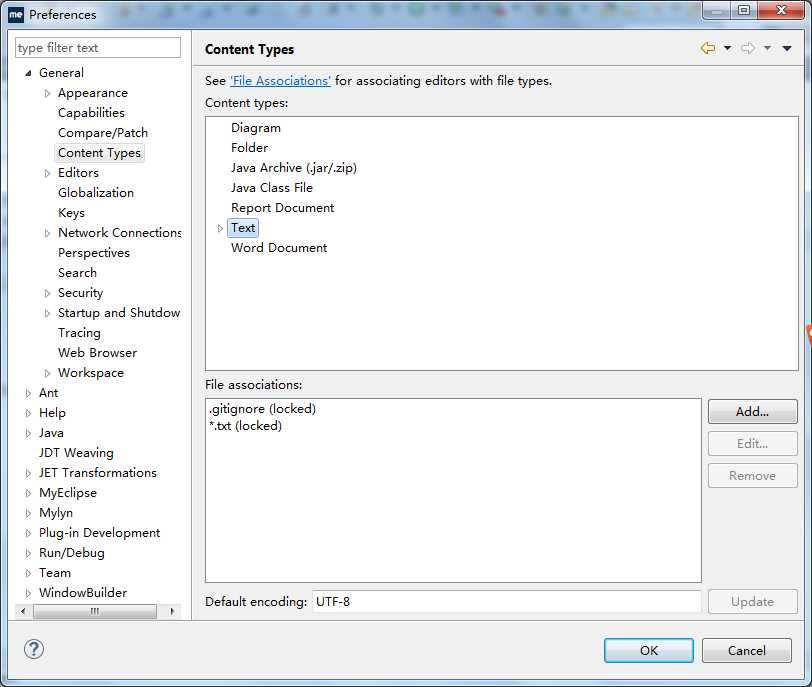Viewport: 812px width, 687px height.
Task: Click the back navigation arrow icon
Action: coord(708,48)
